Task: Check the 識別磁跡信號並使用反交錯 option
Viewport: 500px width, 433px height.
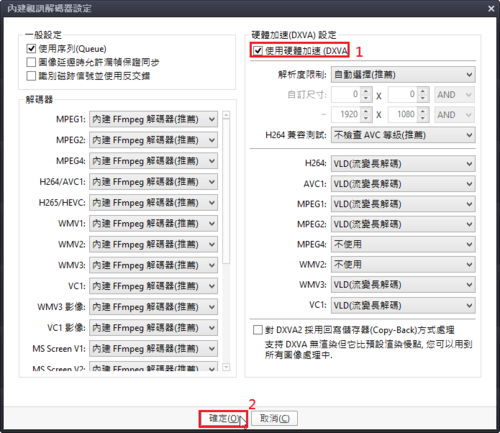Action: click(31, 76)
